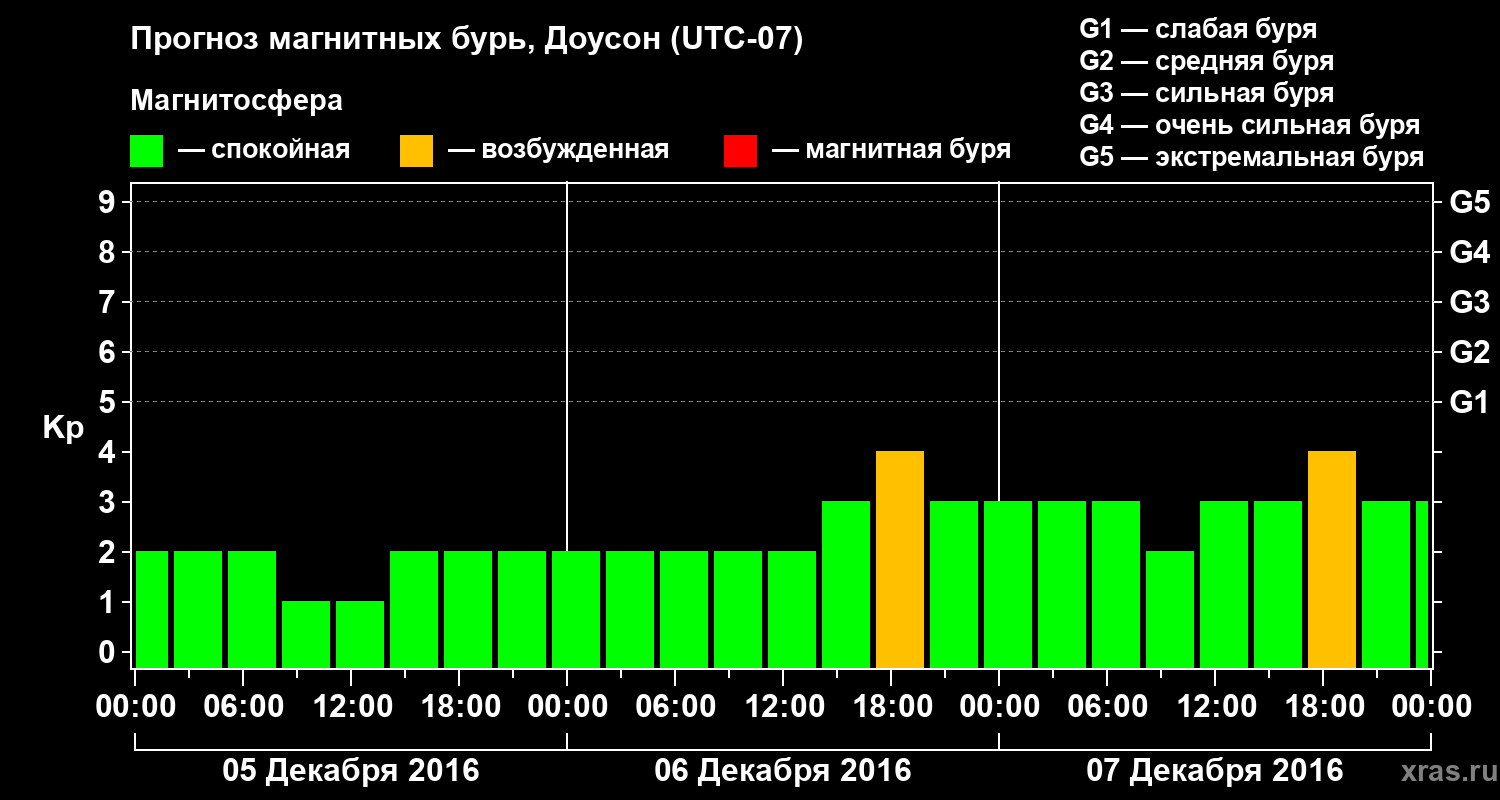The width and height of the screenshot is (1500, 800).
Task: Click the 'G4 — очень сильная буря' legend line
Action: tap(1250, 125)
